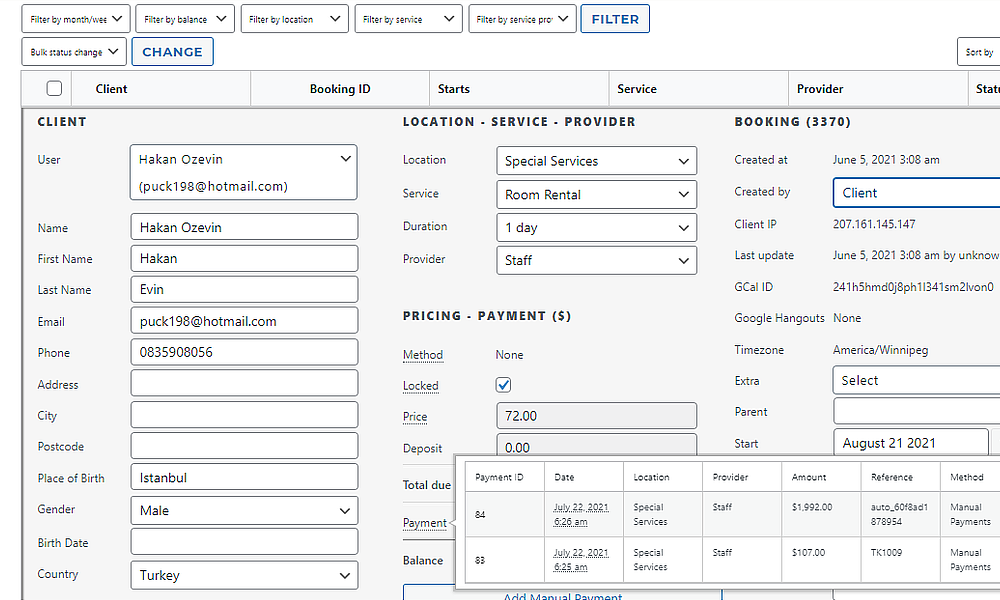Change Gender using the Male dropdown

pyautogui.click(x=243, y=510)
